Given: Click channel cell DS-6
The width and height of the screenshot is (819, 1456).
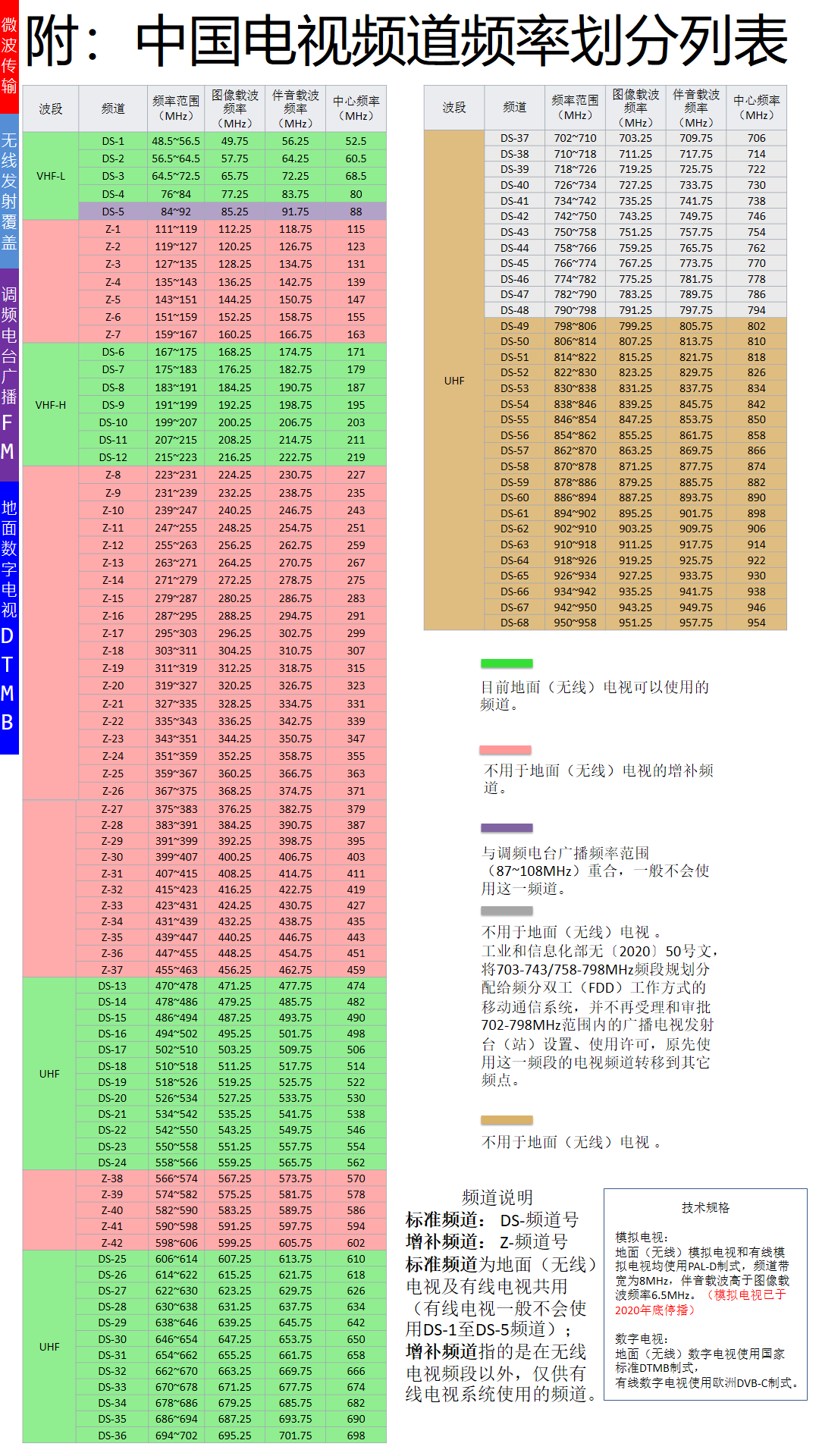Looking at the screenshot, I should pyautogui.click(x=113, y=352).
